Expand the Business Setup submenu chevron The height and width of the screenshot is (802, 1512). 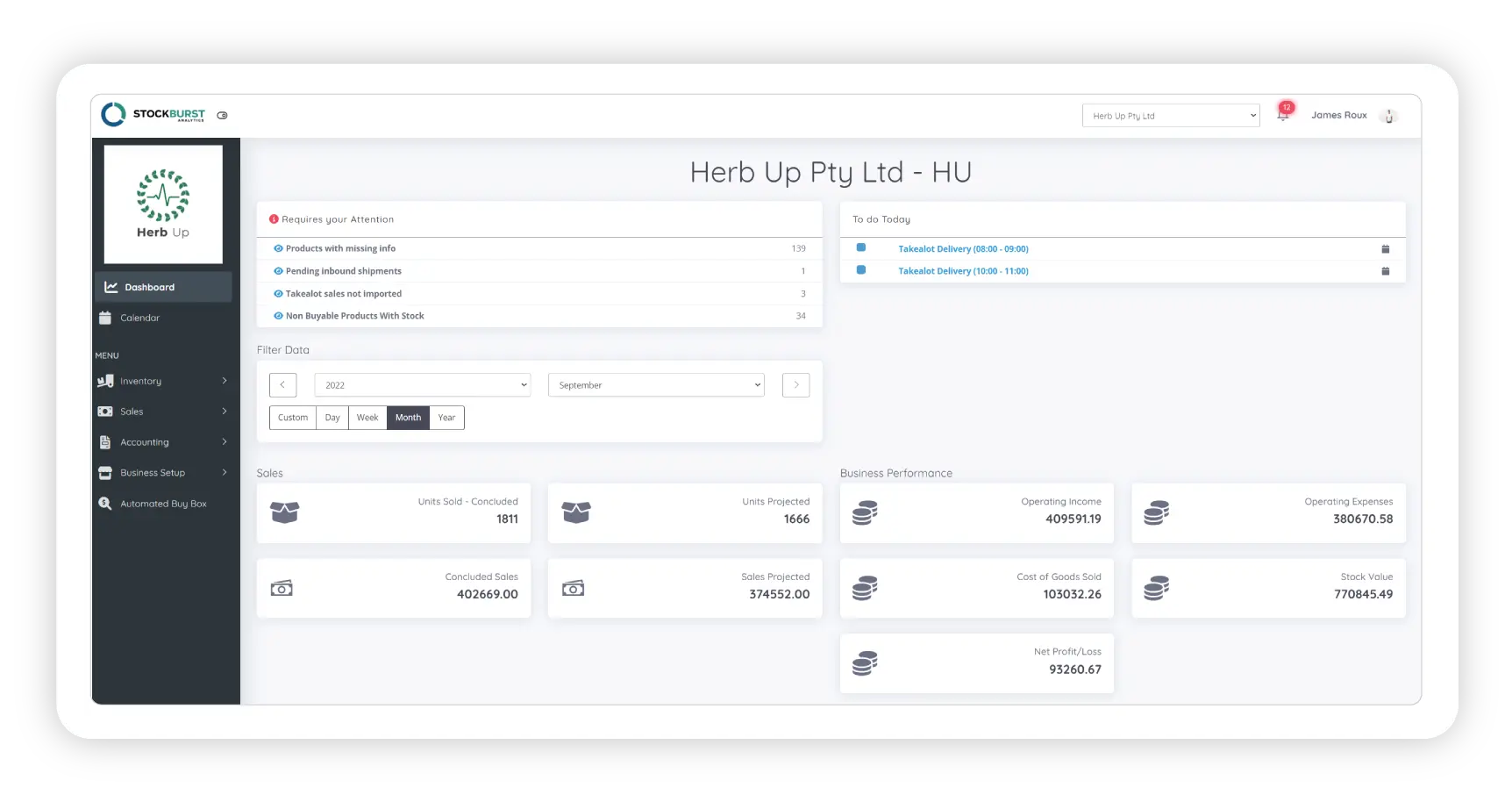tap(225, 473)
